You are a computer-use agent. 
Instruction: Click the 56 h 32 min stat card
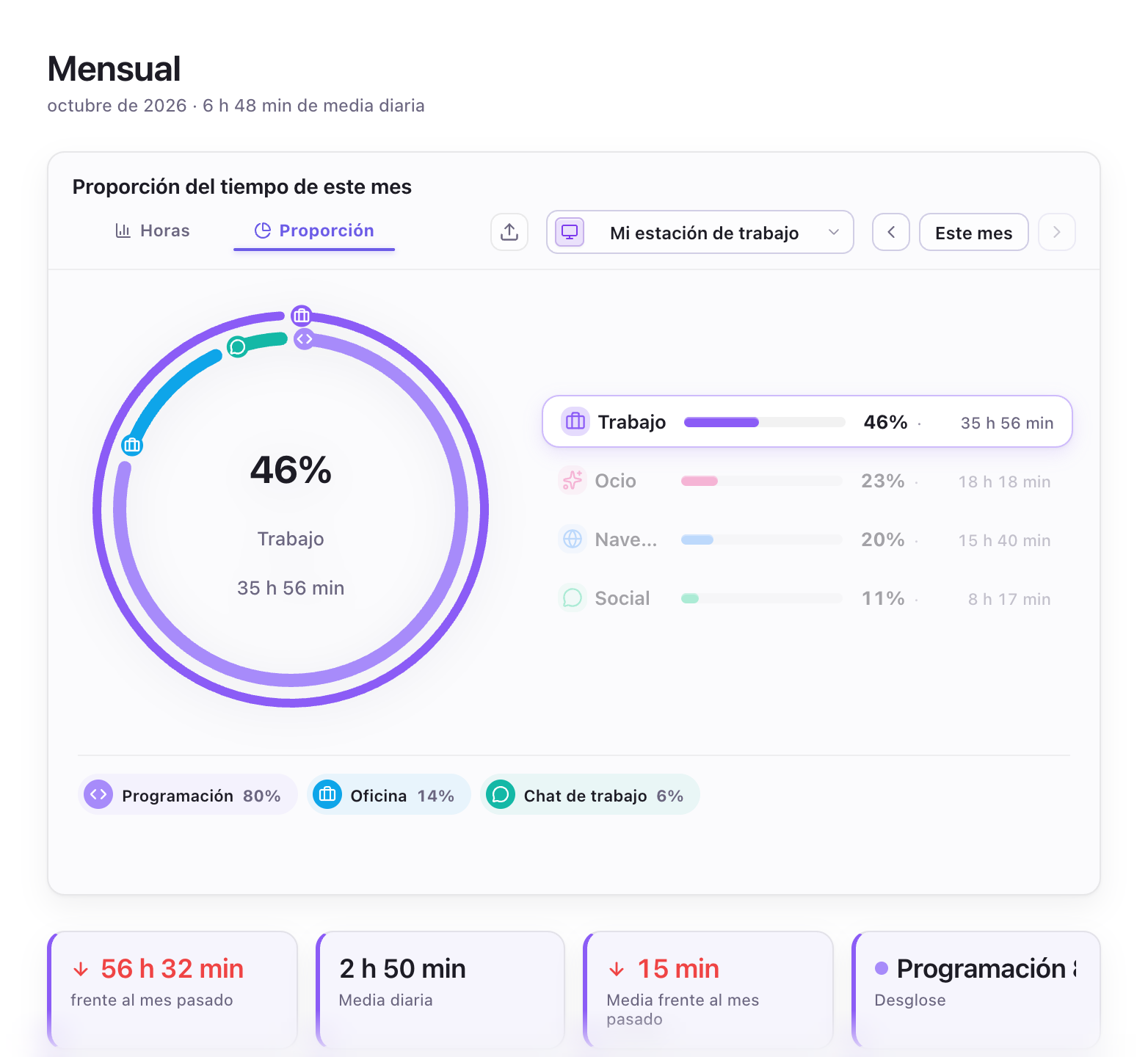172,989
